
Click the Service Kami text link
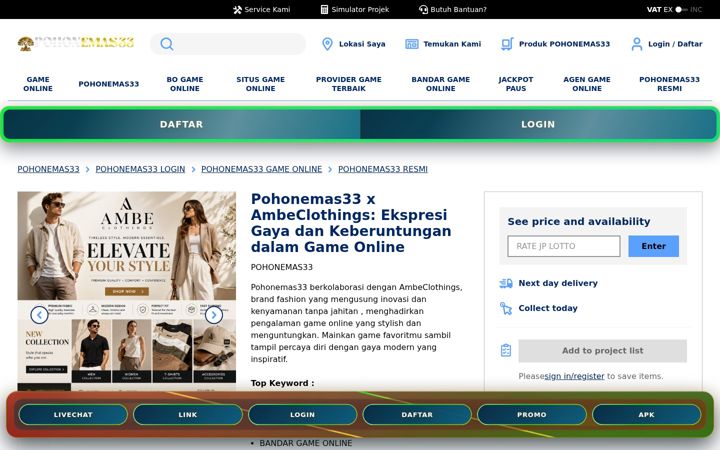tap(267, 9)
